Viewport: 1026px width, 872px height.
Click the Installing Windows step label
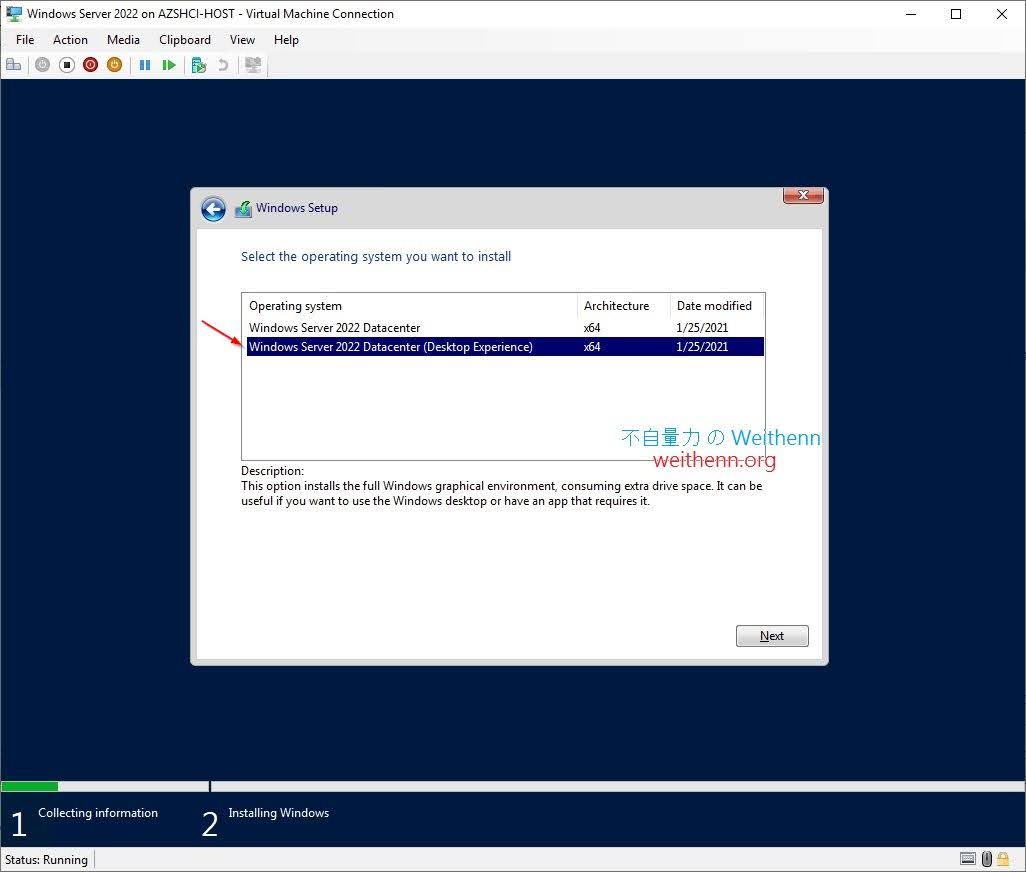279,813
